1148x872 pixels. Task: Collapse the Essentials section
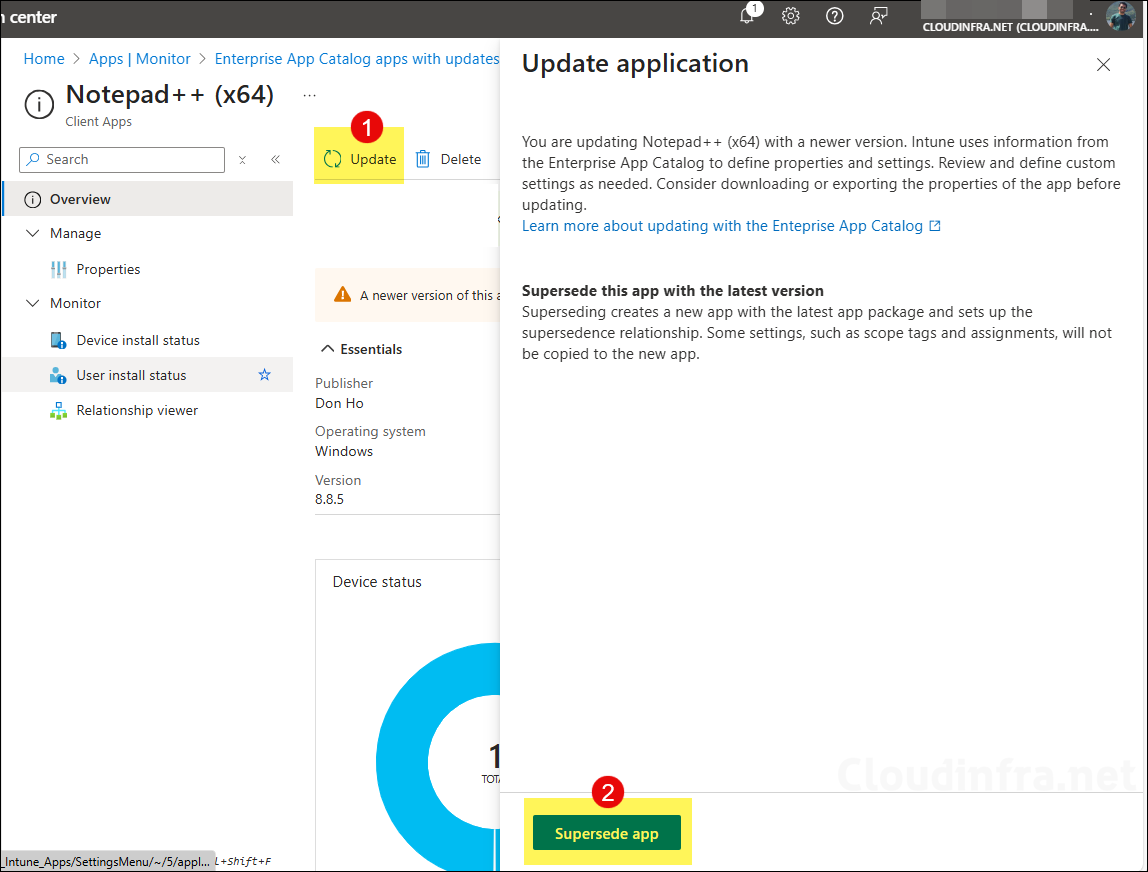327,349
